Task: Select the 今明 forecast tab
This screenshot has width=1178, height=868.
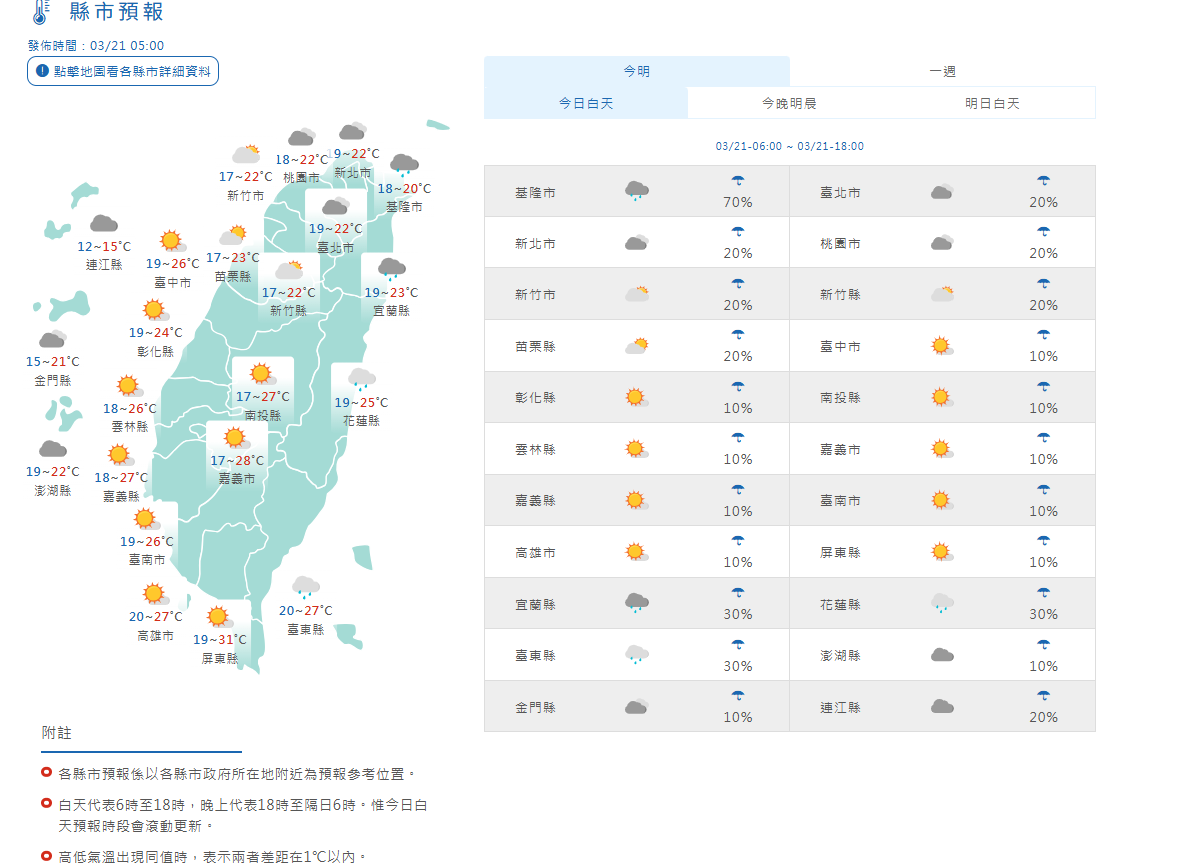Action: (x=636, y=71)
